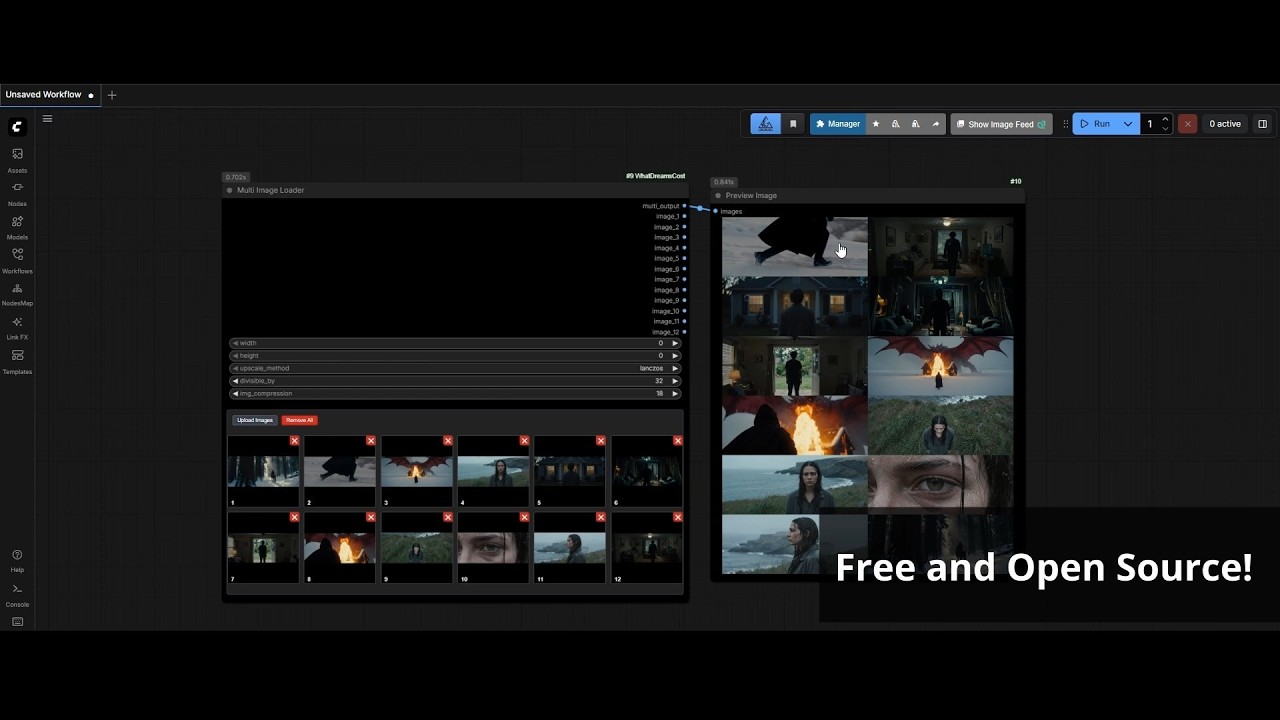Switch to the Unsaved Workflow tab
Image resolution: width=1280 pixels, height=720 pixels.
pos(50,95)
